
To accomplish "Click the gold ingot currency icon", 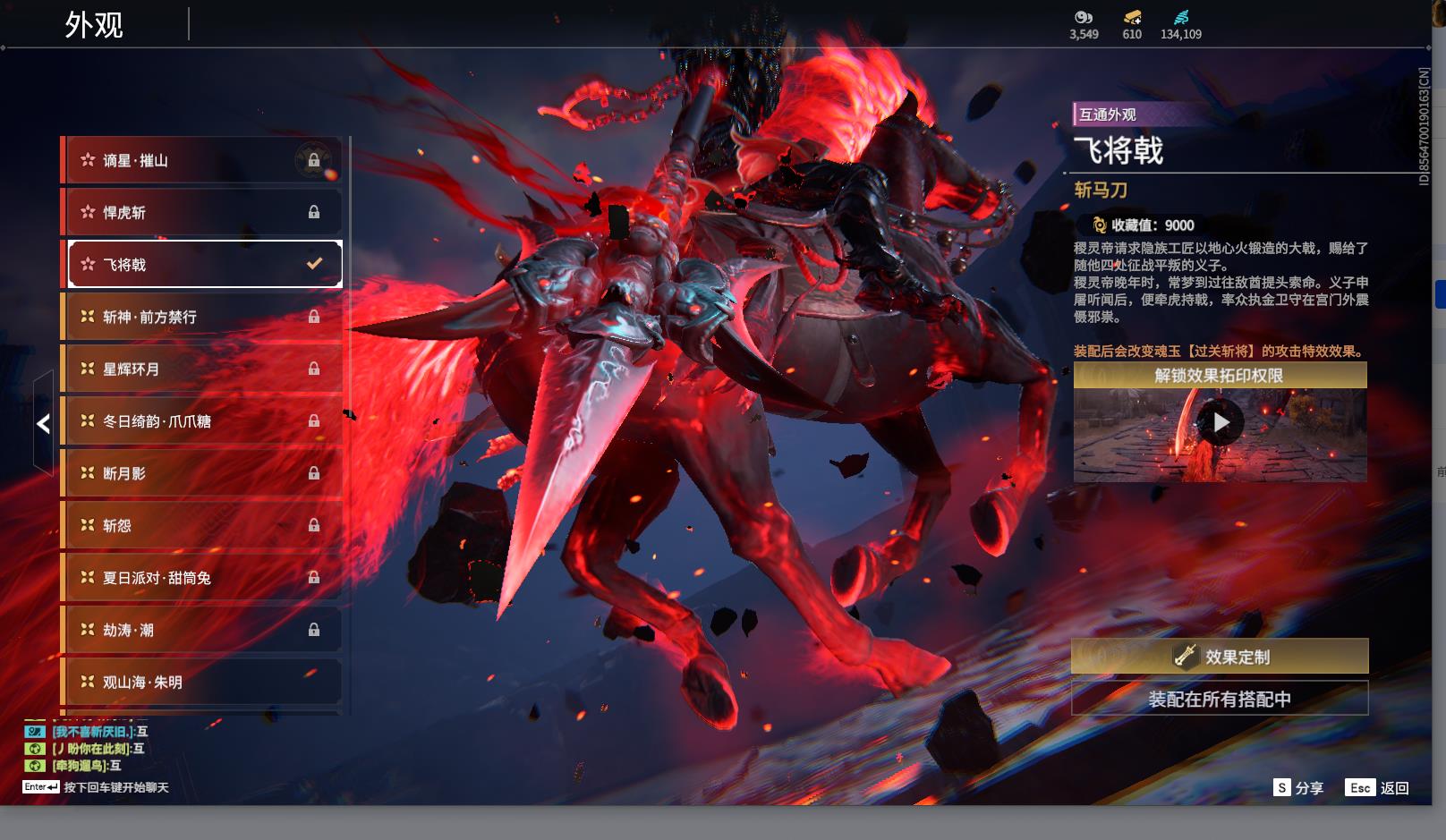I will point(1132,17).
